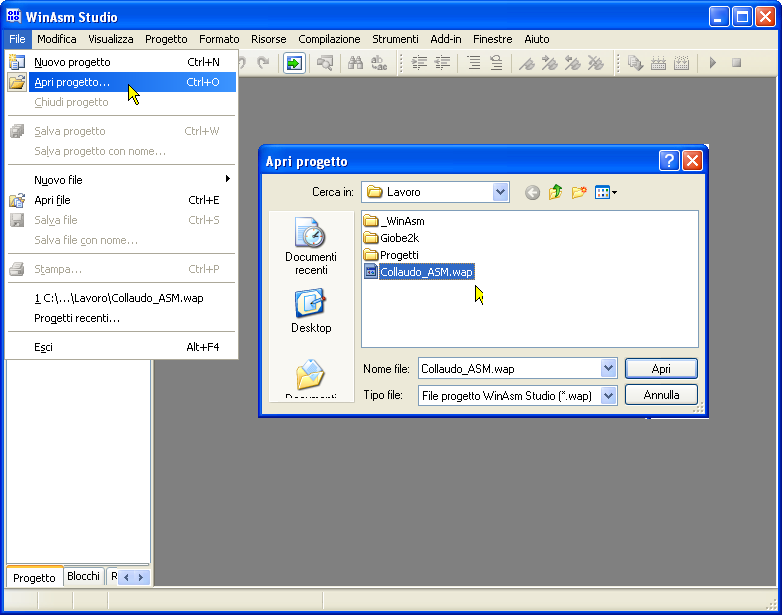Click the stacked documents compile icon
This screenshot has width=782, height=615.
click(635, 63)
